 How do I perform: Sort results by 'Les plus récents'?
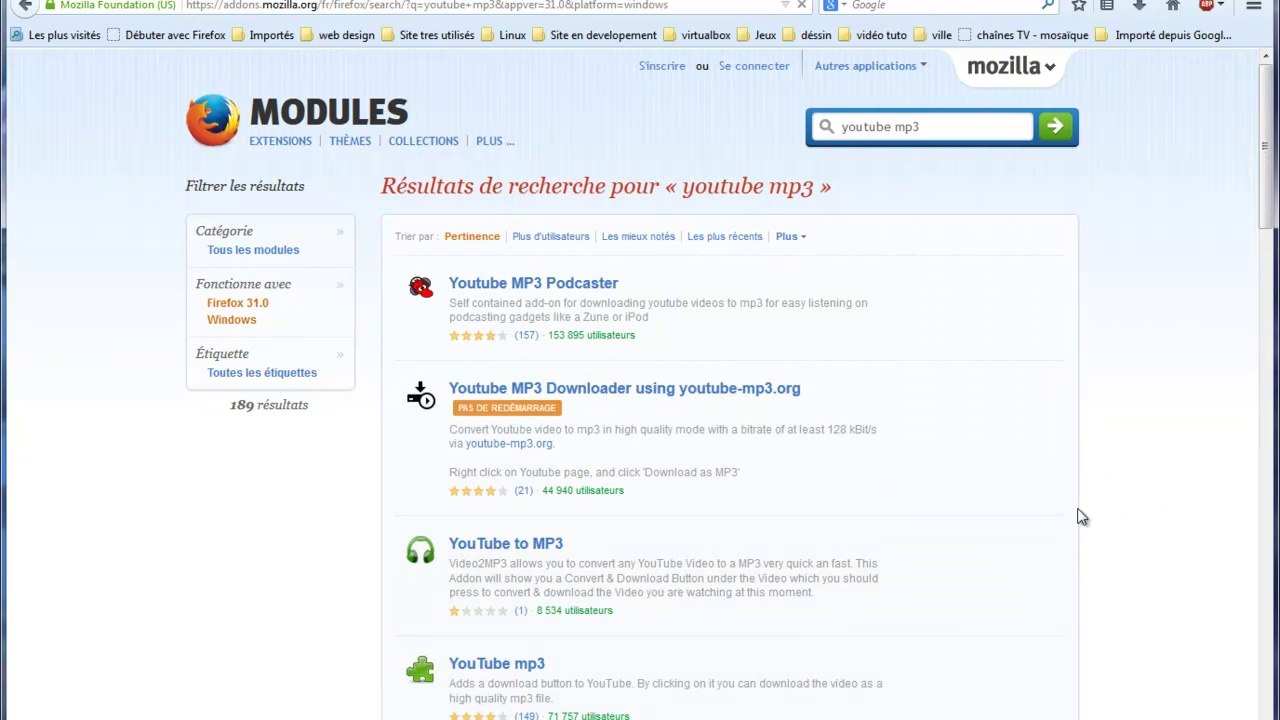coord(725,237)
